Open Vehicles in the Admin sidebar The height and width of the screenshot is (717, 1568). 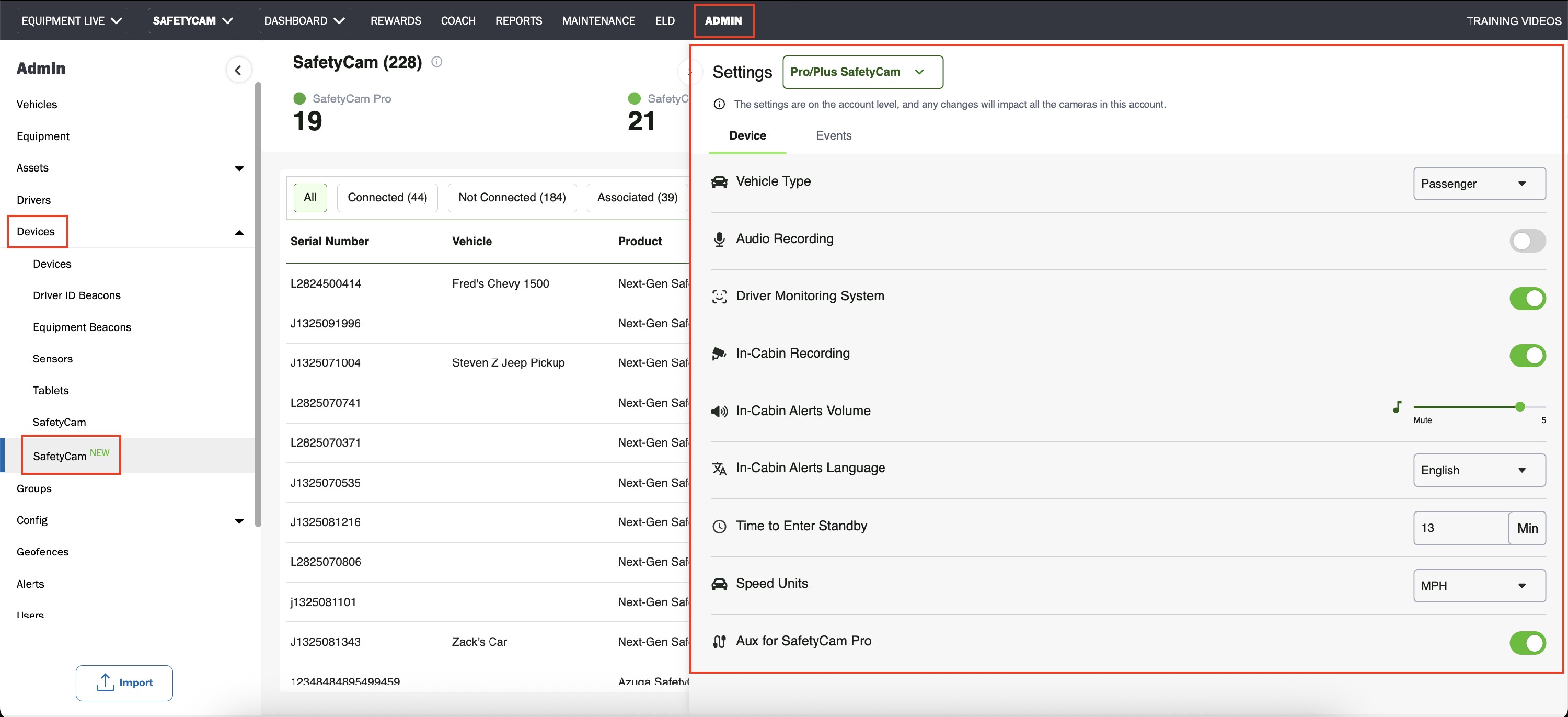[37, 105]
